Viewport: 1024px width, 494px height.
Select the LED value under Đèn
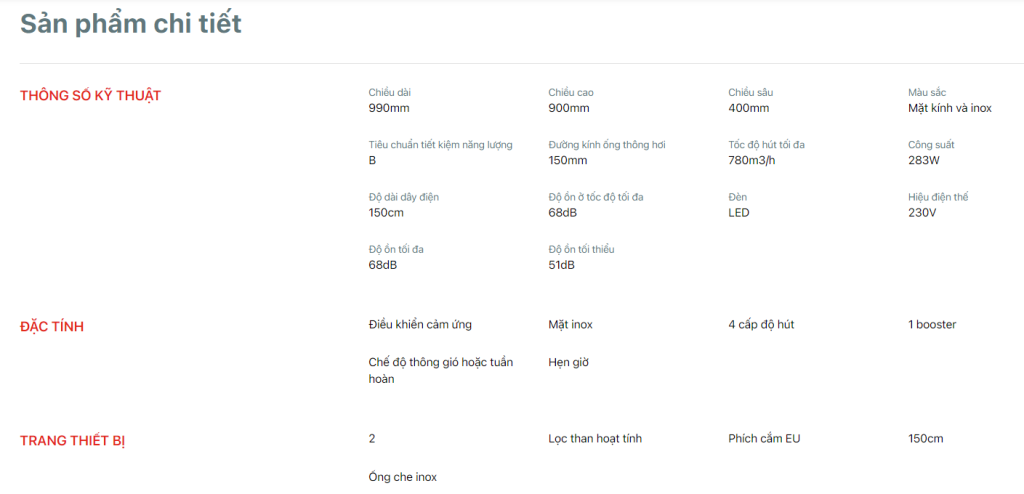click(x=739, y=212)
